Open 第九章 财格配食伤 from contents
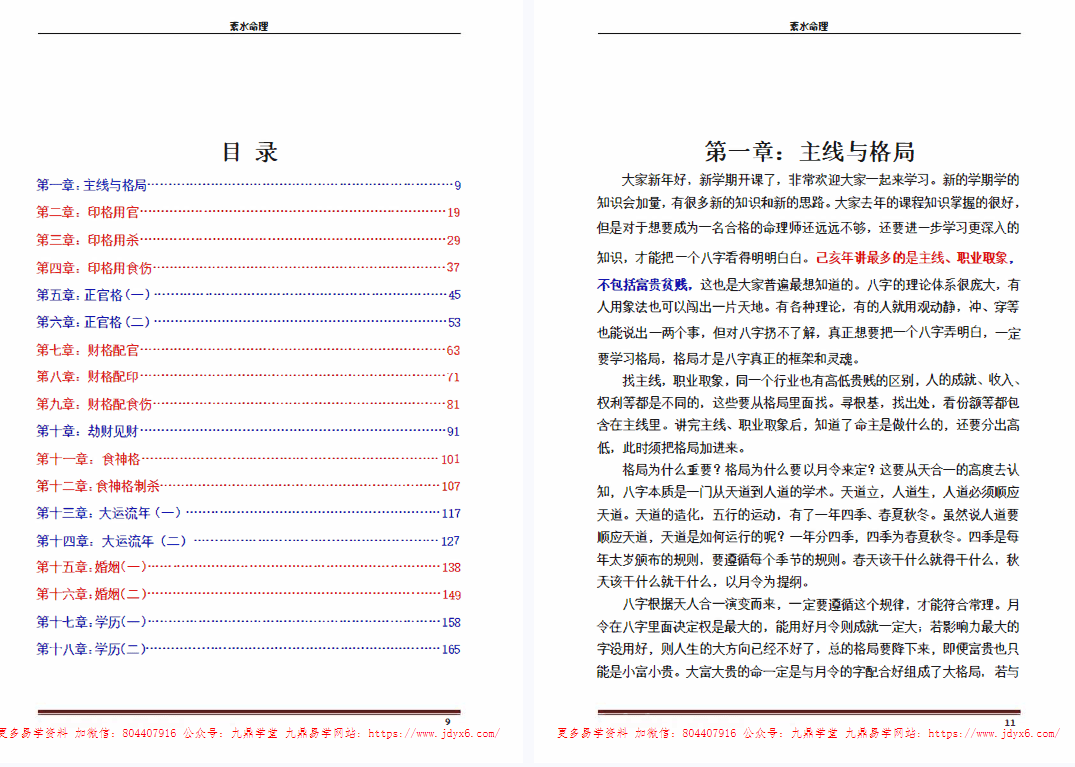The image size is (1075, 767). pos(94,404)
